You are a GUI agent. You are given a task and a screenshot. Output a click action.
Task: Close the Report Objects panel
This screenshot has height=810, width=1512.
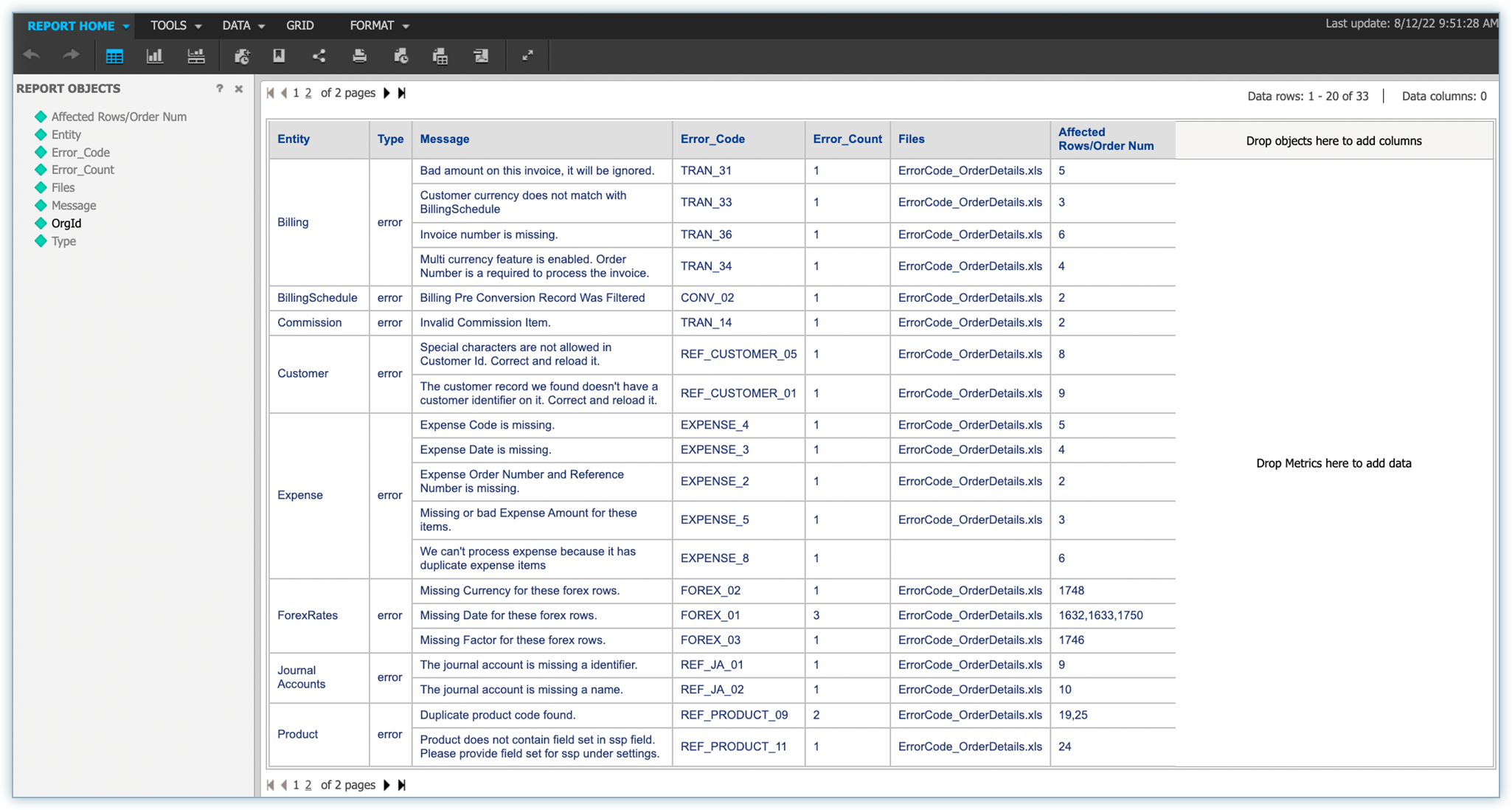point(239,89)
